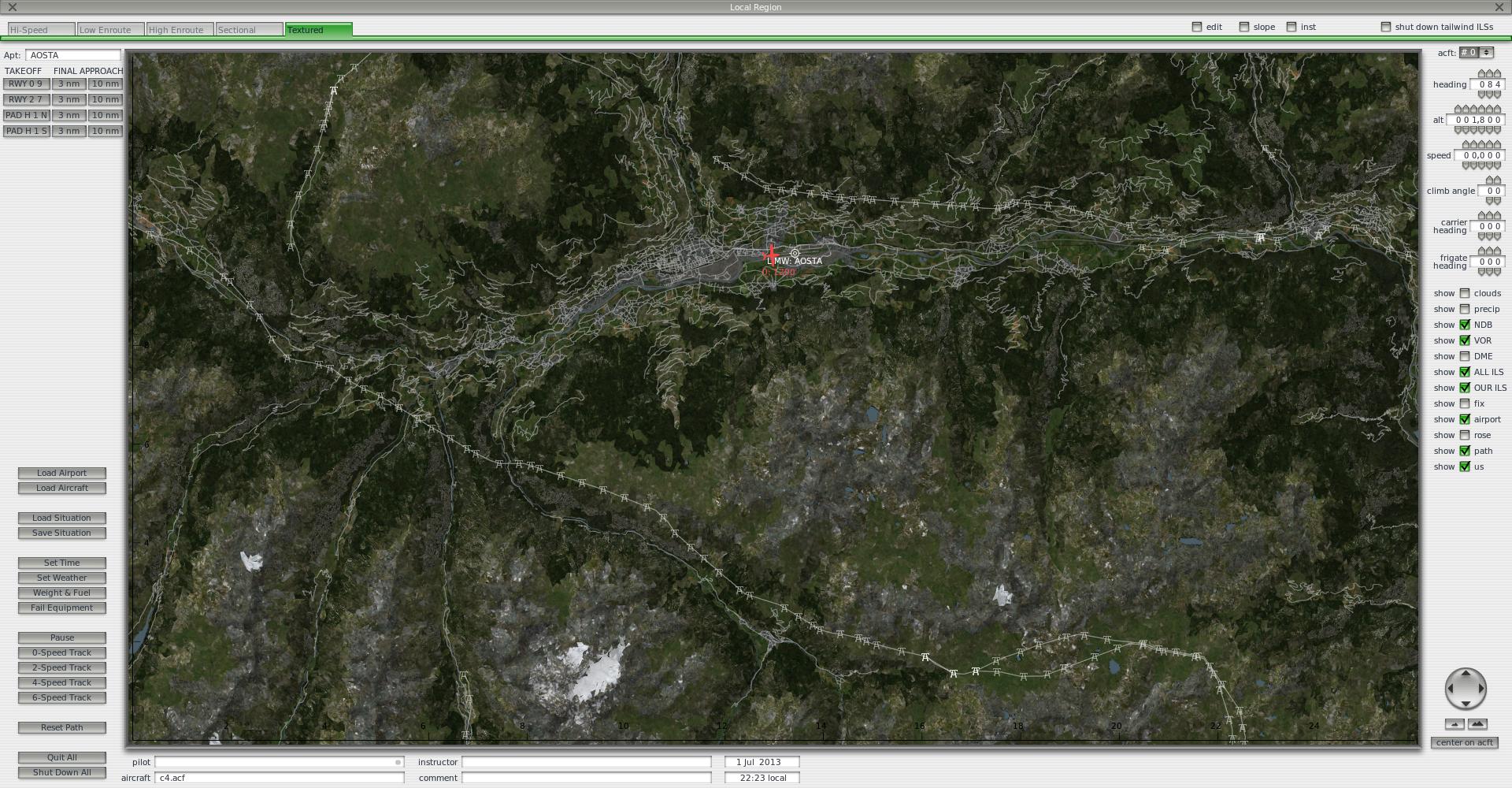Increase heading ones digit with up arrow

(x=1497, y=74)
